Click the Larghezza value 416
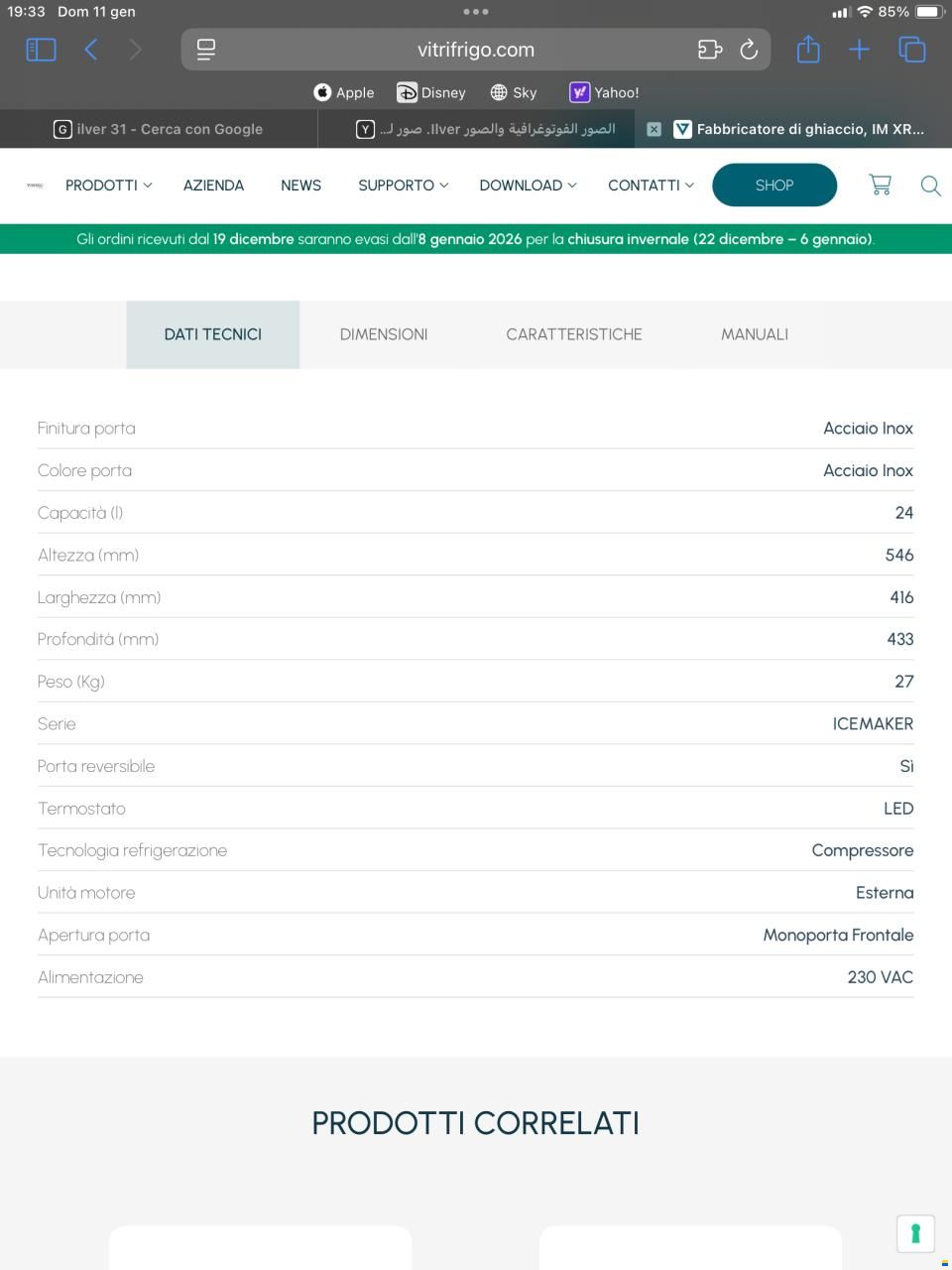 [x=901, y=597]
